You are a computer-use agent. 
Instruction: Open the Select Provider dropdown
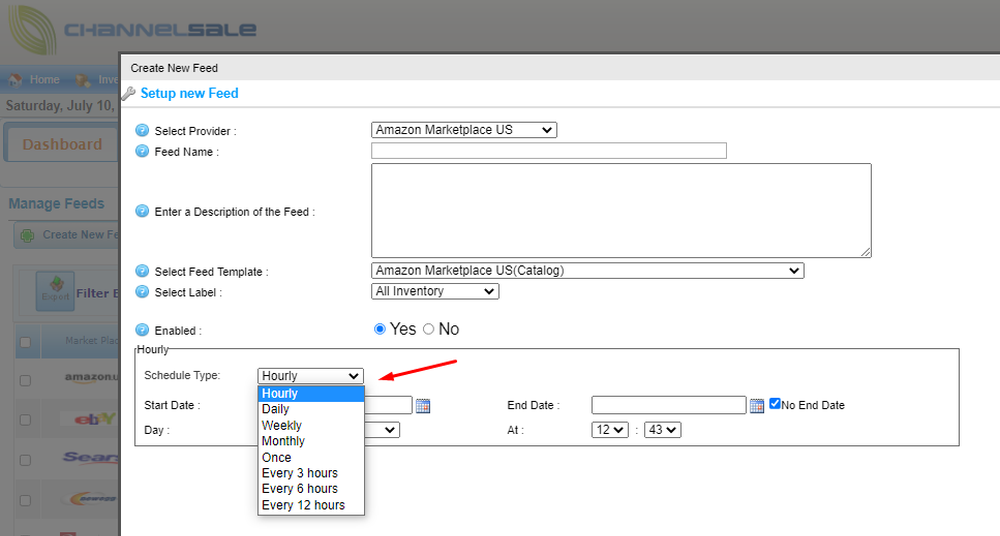(x=464, y=130)
